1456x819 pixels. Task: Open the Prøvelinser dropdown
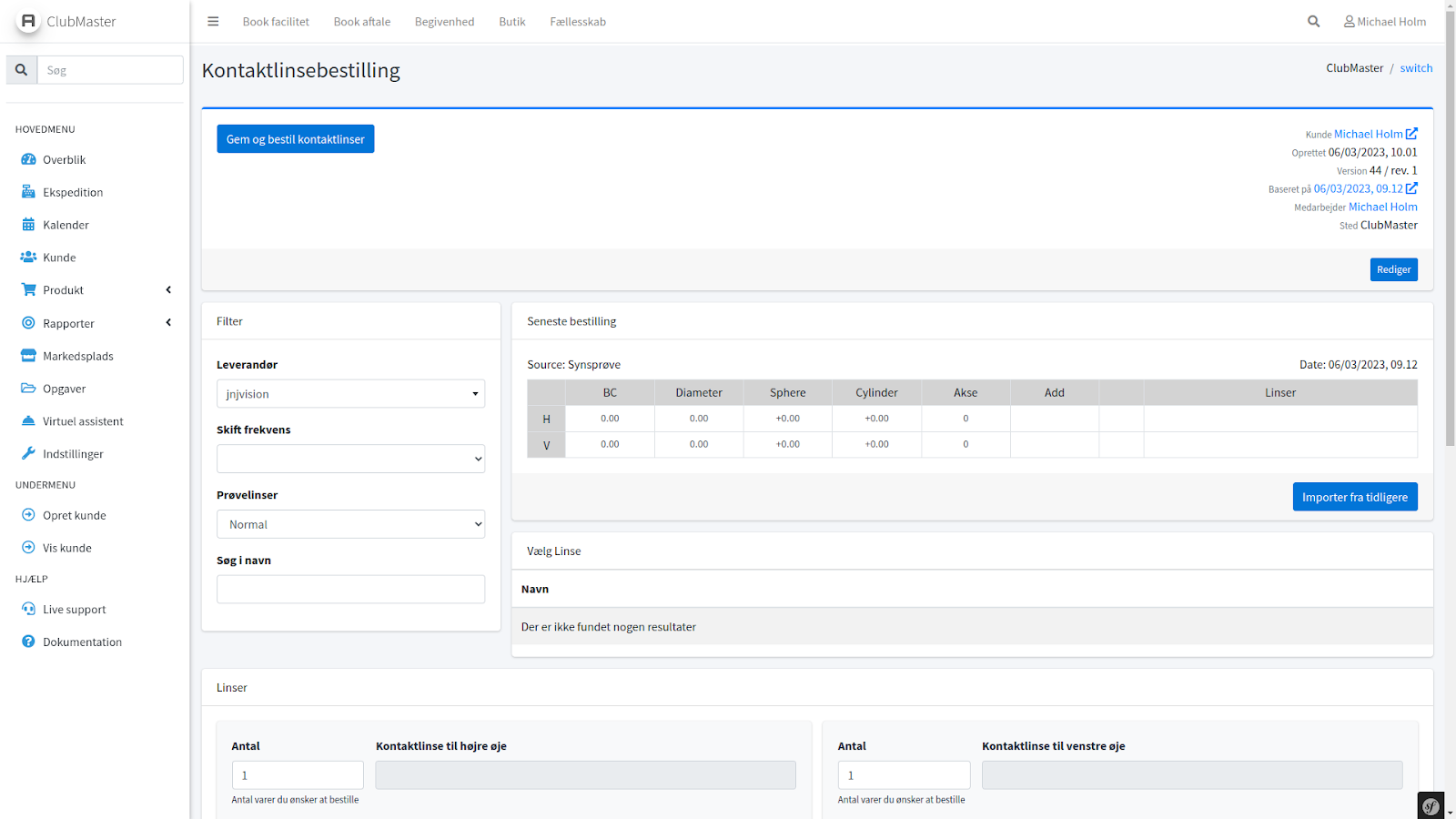click(350, 524)
